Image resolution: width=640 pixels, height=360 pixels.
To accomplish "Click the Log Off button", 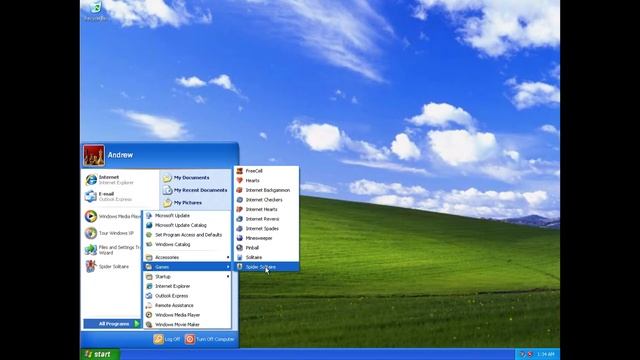I will (167, 339).
